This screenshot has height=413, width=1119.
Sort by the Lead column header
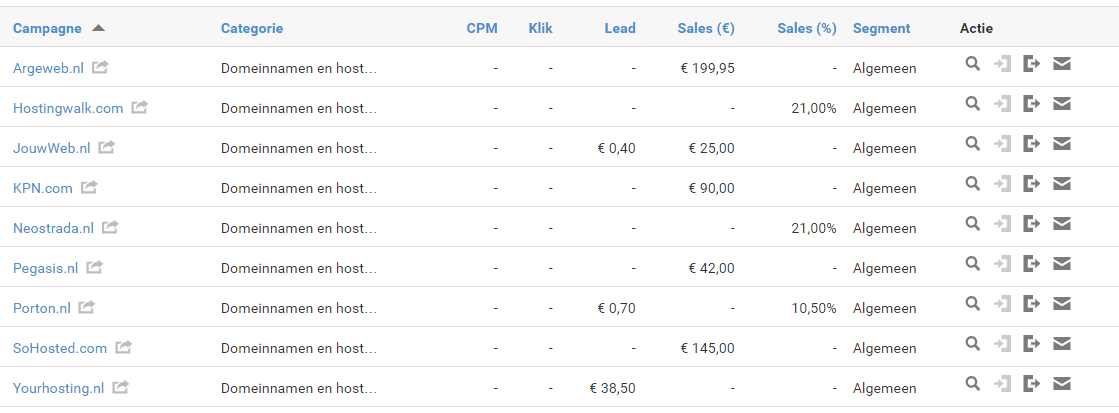(x=619, y=29)
